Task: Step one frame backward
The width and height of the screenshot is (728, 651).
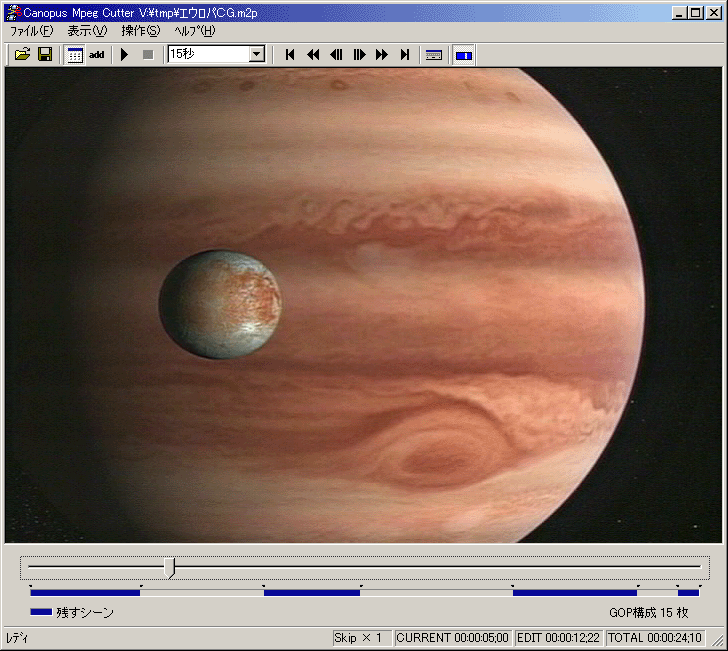Action: point(336,55)
